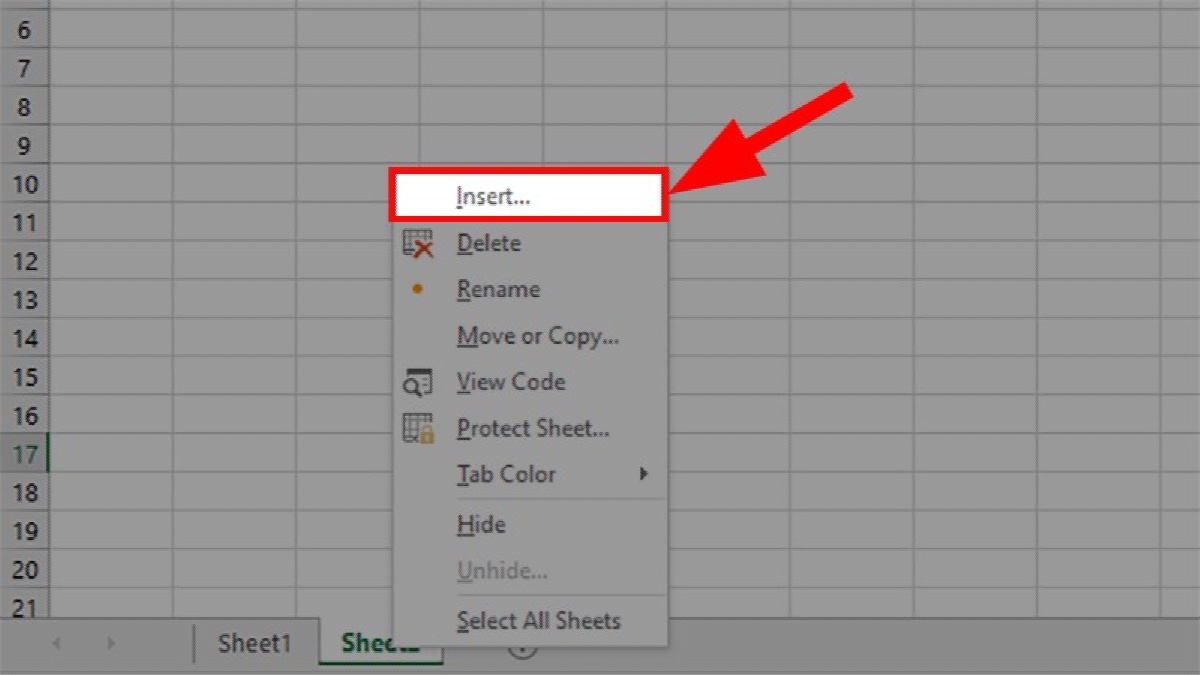Select row 19 header

click(24, 531)
